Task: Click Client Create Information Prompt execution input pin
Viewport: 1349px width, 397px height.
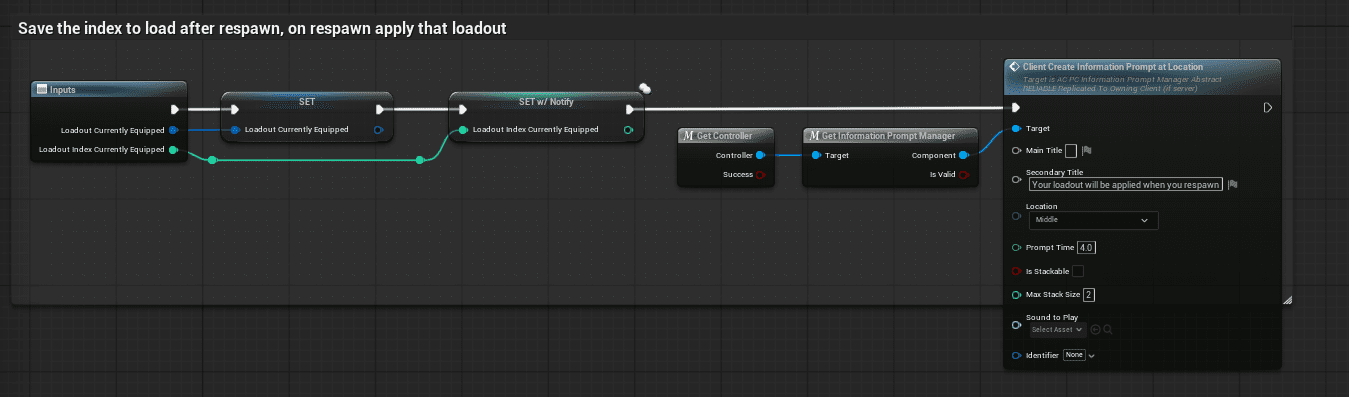Action: pos(1016,107)
